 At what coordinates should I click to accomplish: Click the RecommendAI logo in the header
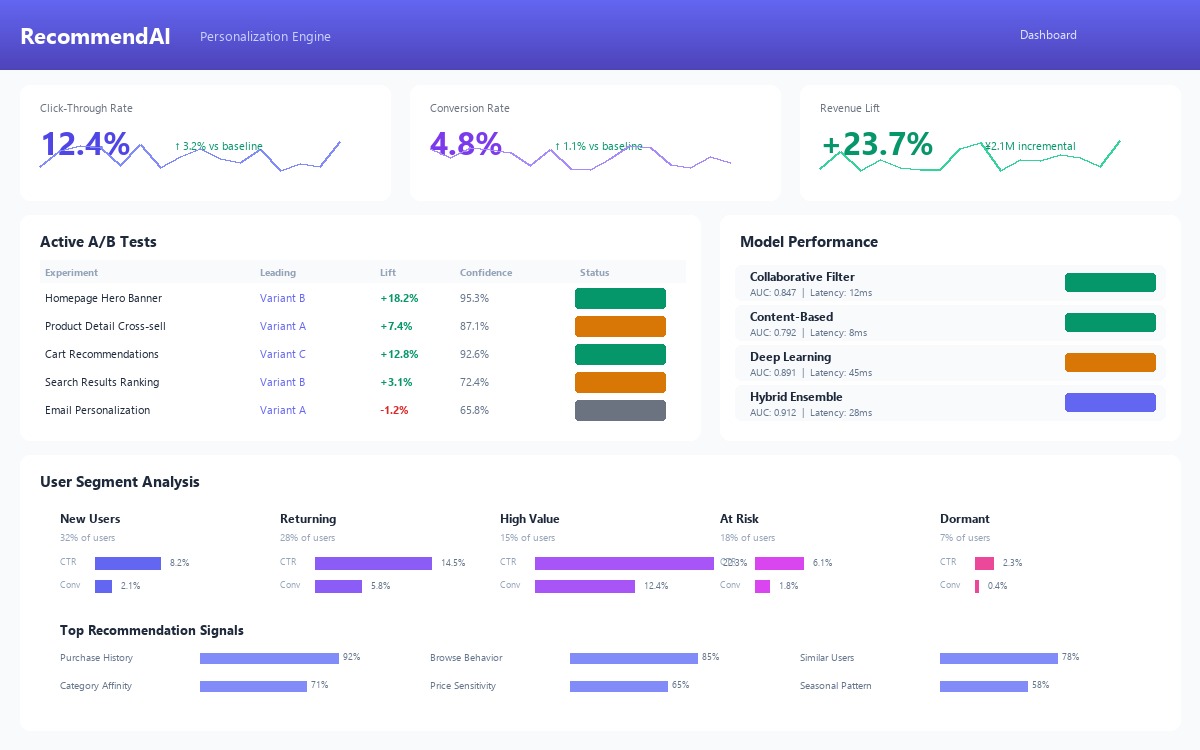click(x=94, y=36)
